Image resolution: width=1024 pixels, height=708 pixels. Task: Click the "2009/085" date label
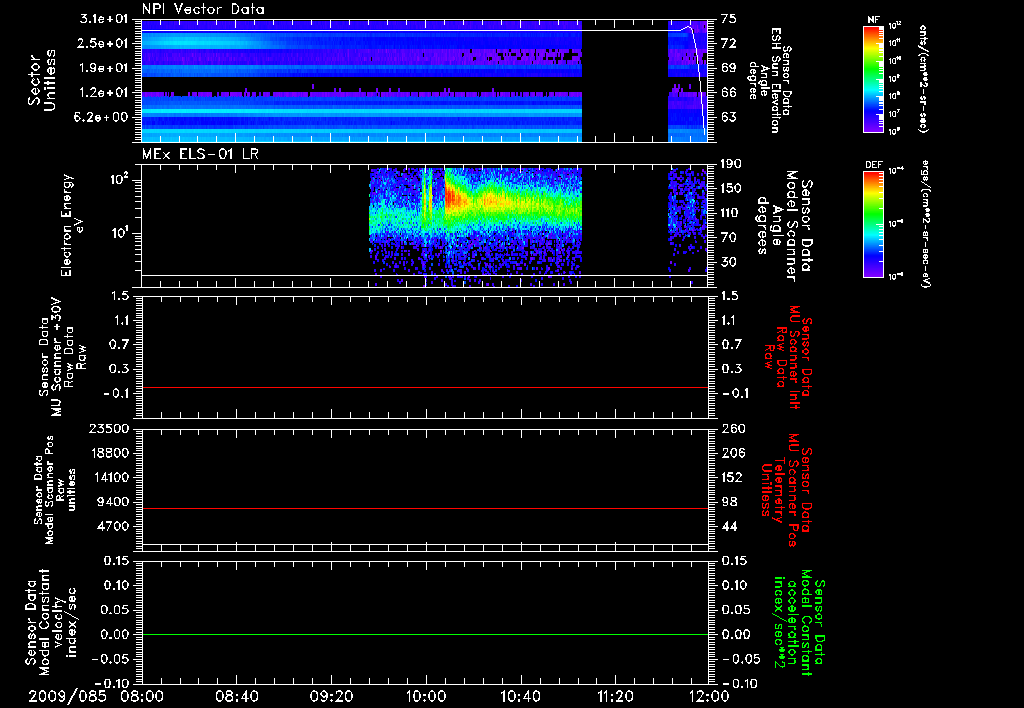(x=67, y=696)
